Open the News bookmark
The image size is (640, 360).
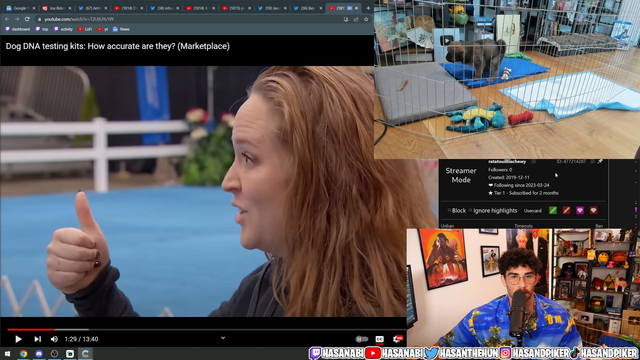point(121,29)
